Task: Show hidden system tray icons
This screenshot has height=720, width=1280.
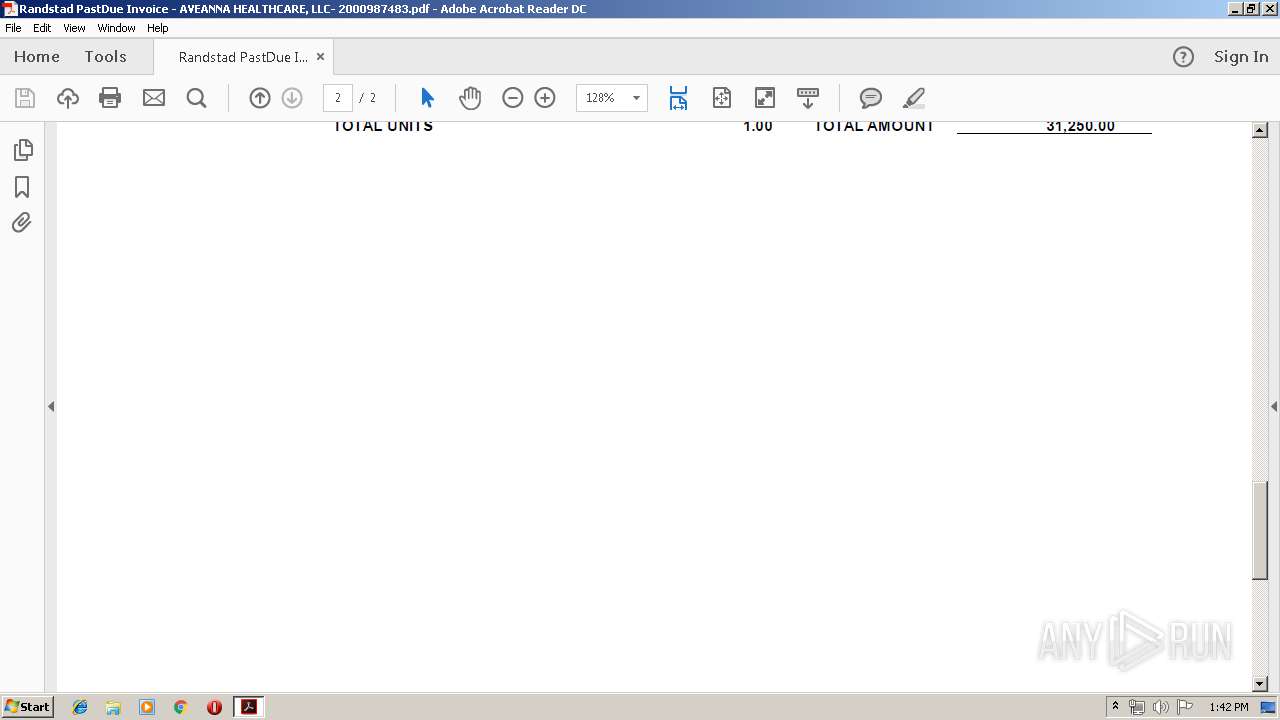Action: pyautogui.click(x=1115, y=707)
